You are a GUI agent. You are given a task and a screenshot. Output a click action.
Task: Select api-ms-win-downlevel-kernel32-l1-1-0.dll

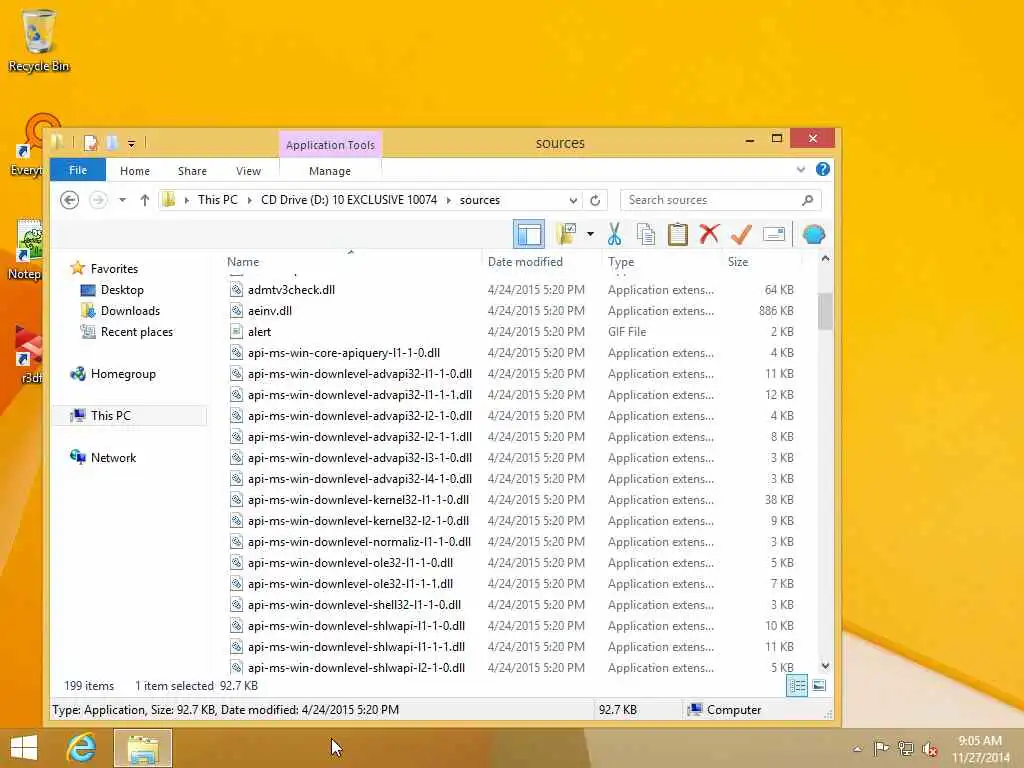pyautogui.click(x=358, y=500)
